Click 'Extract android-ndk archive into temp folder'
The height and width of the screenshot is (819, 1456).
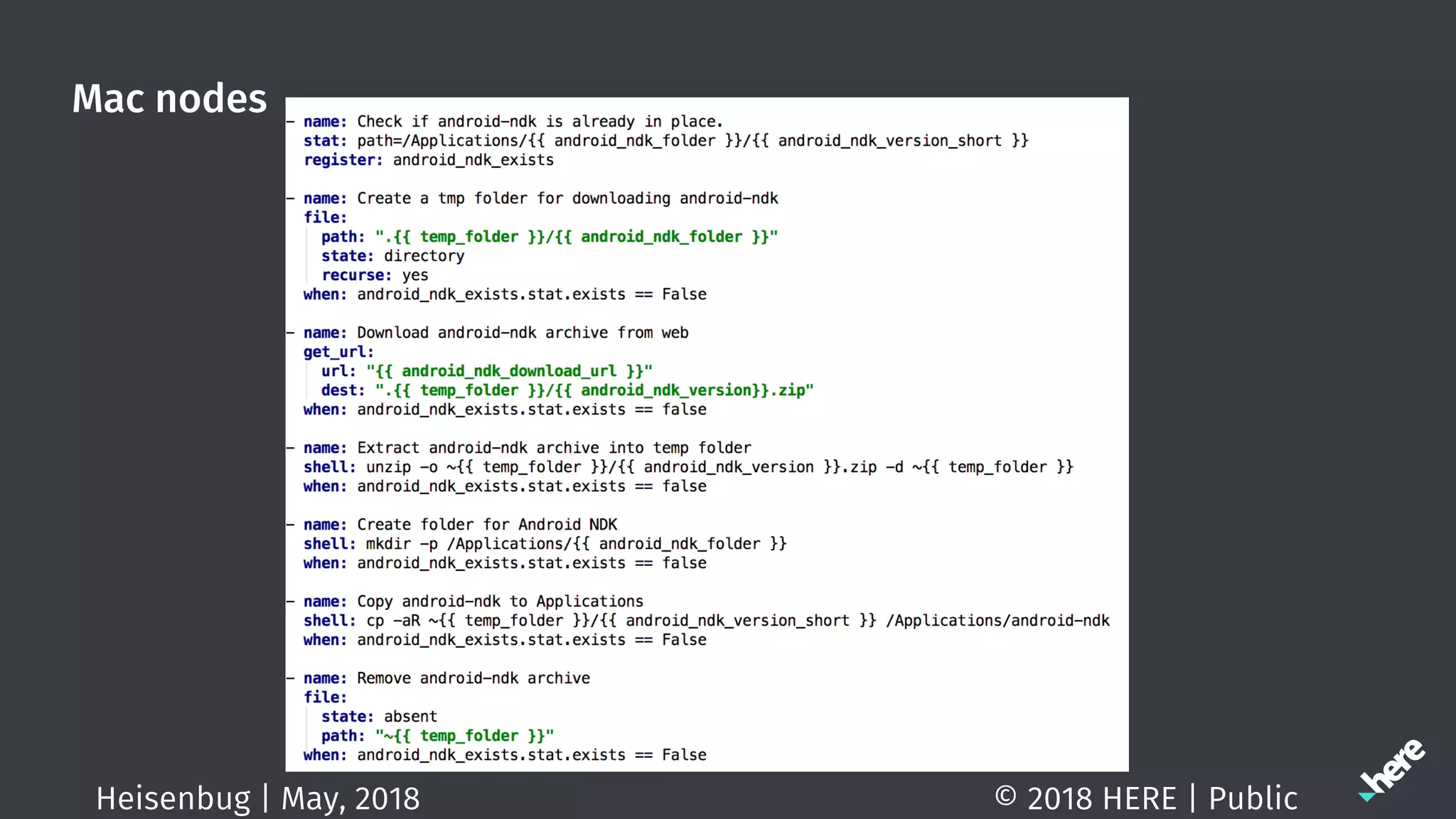[519, 448]
